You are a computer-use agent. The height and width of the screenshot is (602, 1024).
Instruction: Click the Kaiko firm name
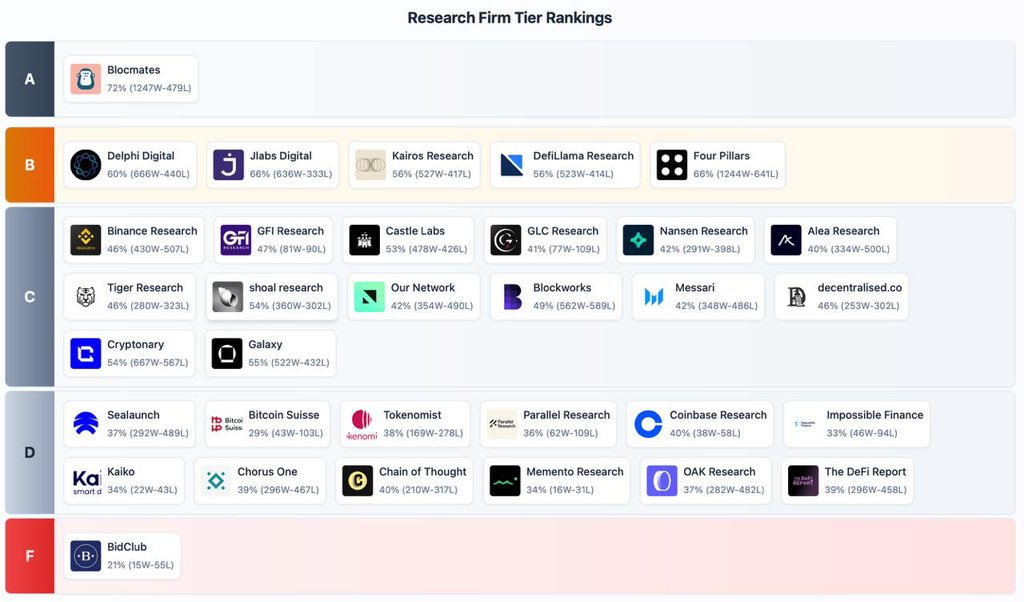pyautogui.click(x=121, y=472)
